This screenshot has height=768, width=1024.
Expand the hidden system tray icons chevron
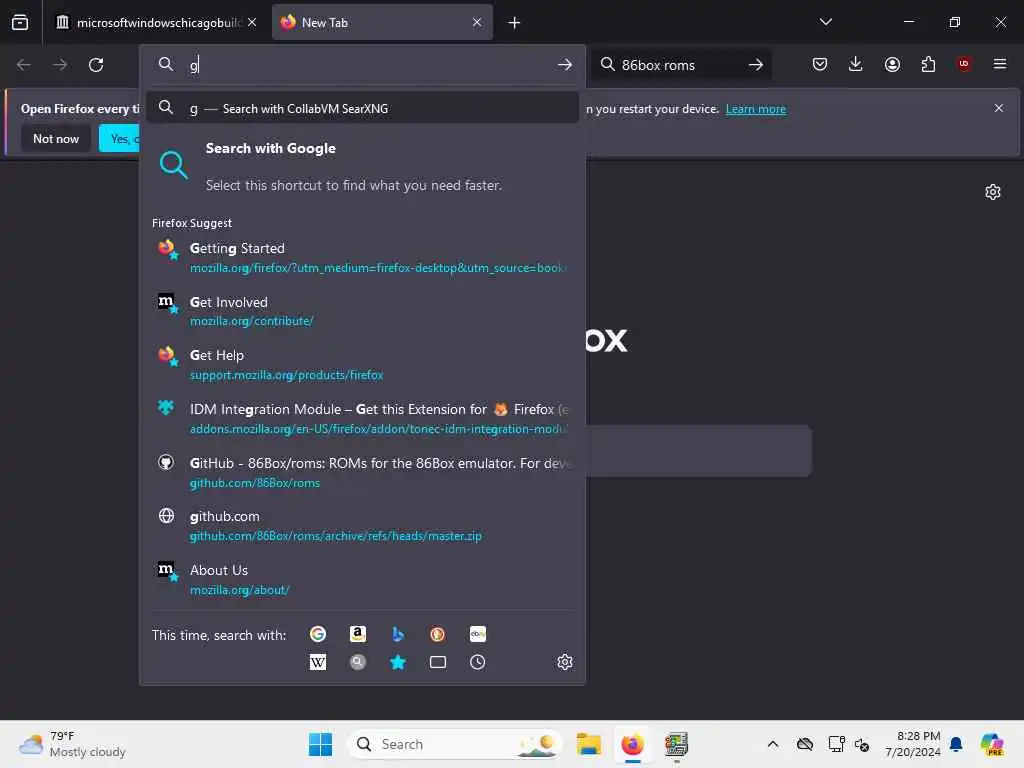[773, 744]
